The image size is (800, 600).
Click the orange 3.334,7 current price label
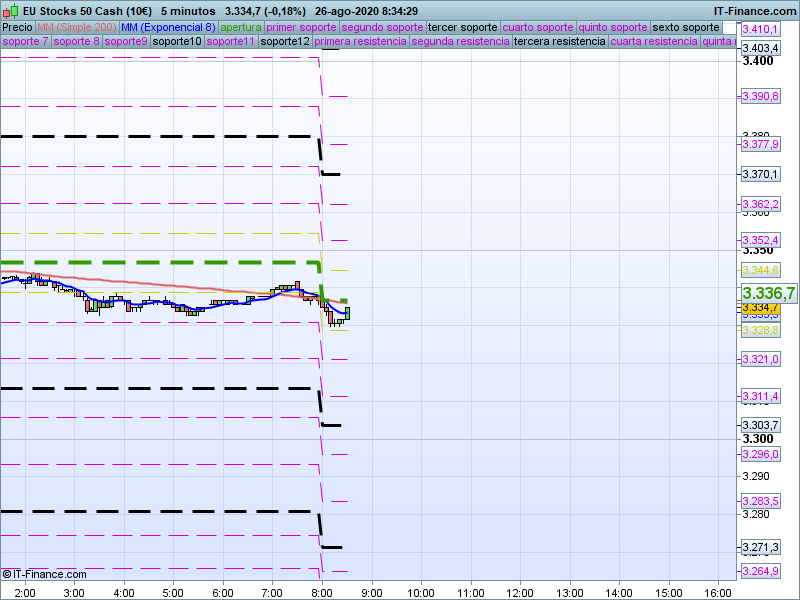pos(760,308)
